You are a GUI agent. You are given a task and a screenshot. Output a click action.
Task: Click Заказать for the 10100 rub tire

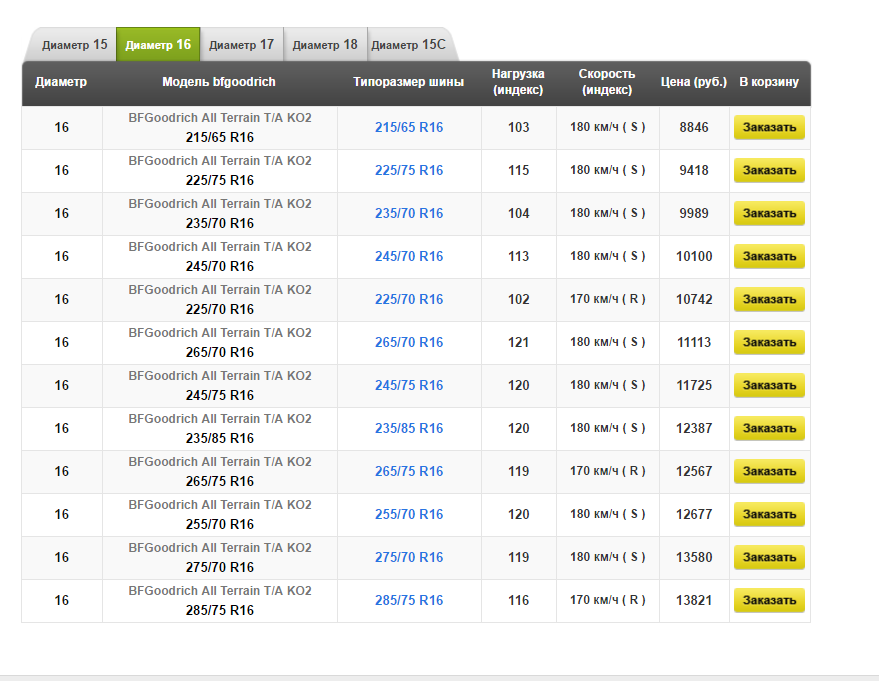(x=769, y=257)
